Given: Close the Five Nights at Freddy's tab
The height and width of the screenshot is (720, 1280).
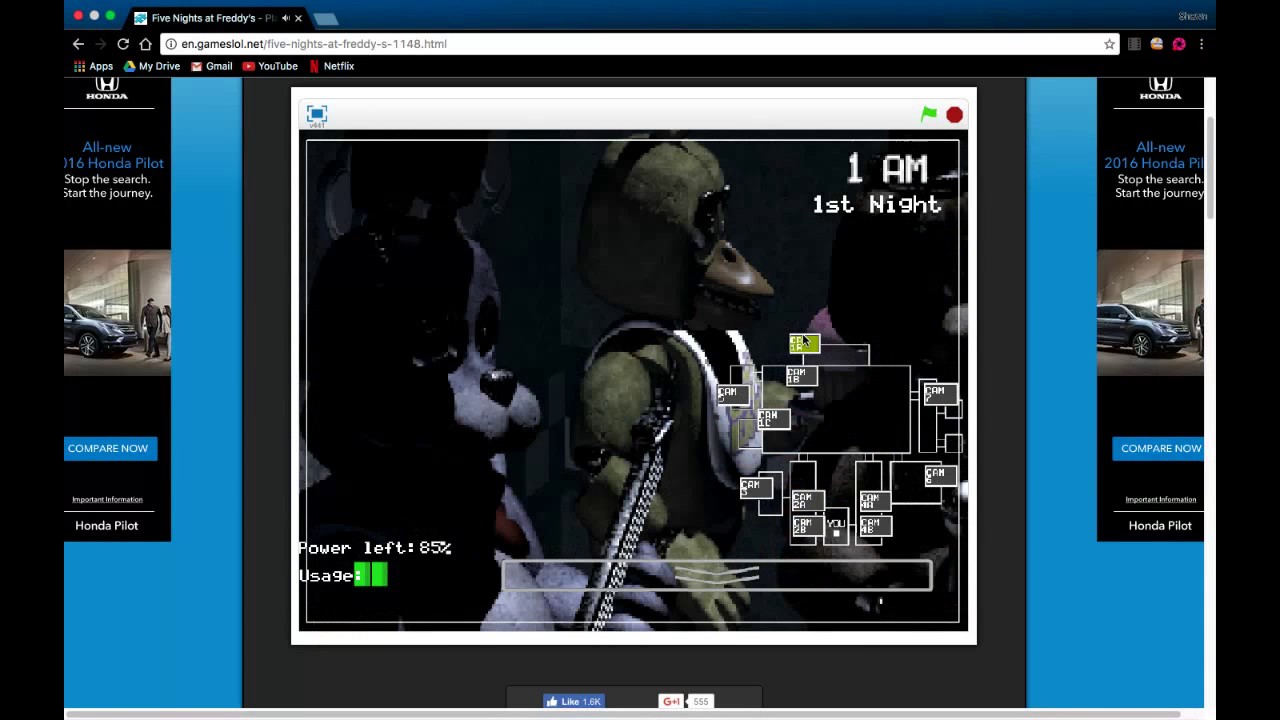Looking at the screenshot, I should tap(298, 18).
